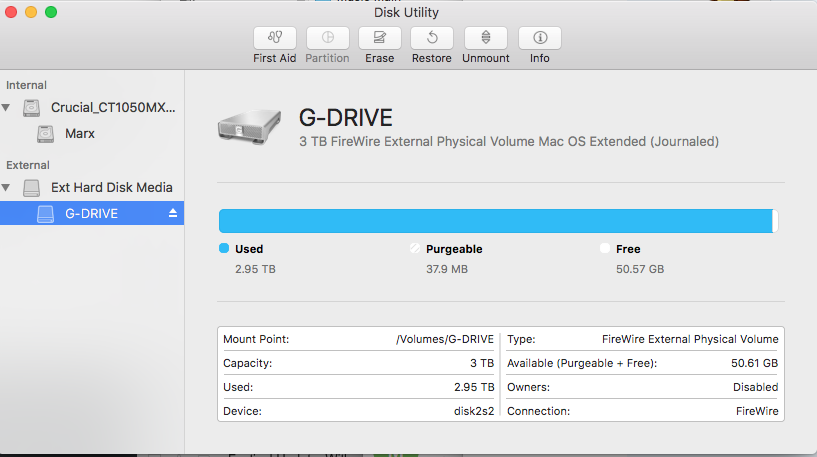Click the "50.57 GB" free value
This screenshot has width=817, height=457.
(x=640, y=269)
